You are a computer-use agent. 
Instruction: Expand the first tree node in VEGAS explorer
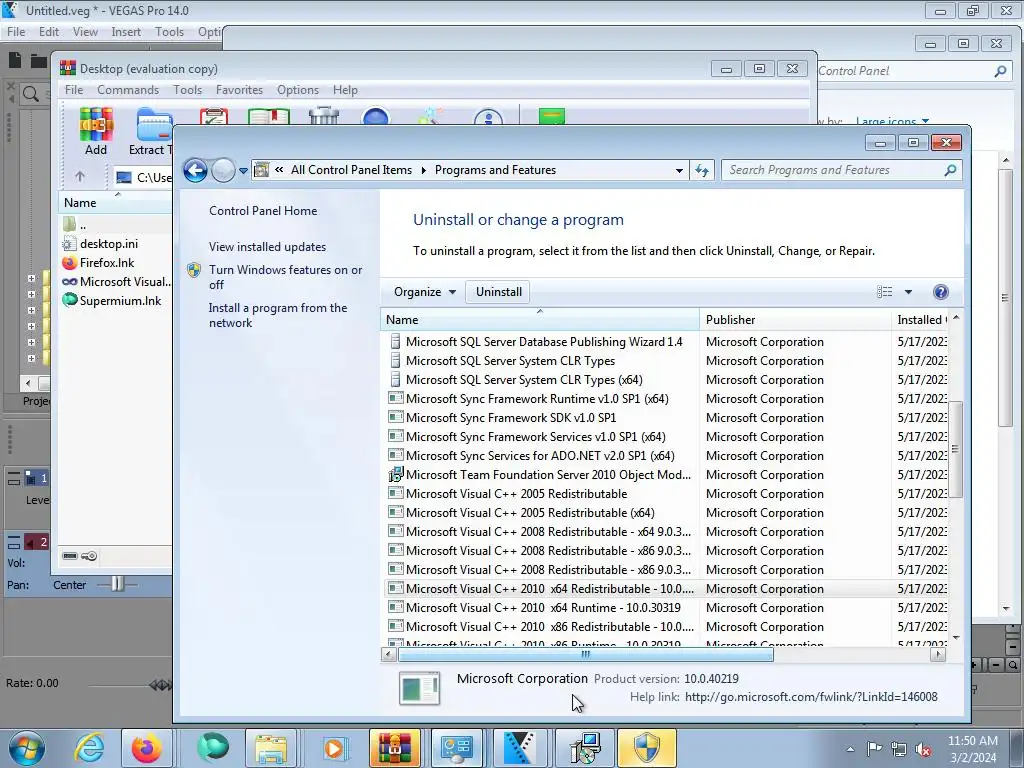point(31,278)
